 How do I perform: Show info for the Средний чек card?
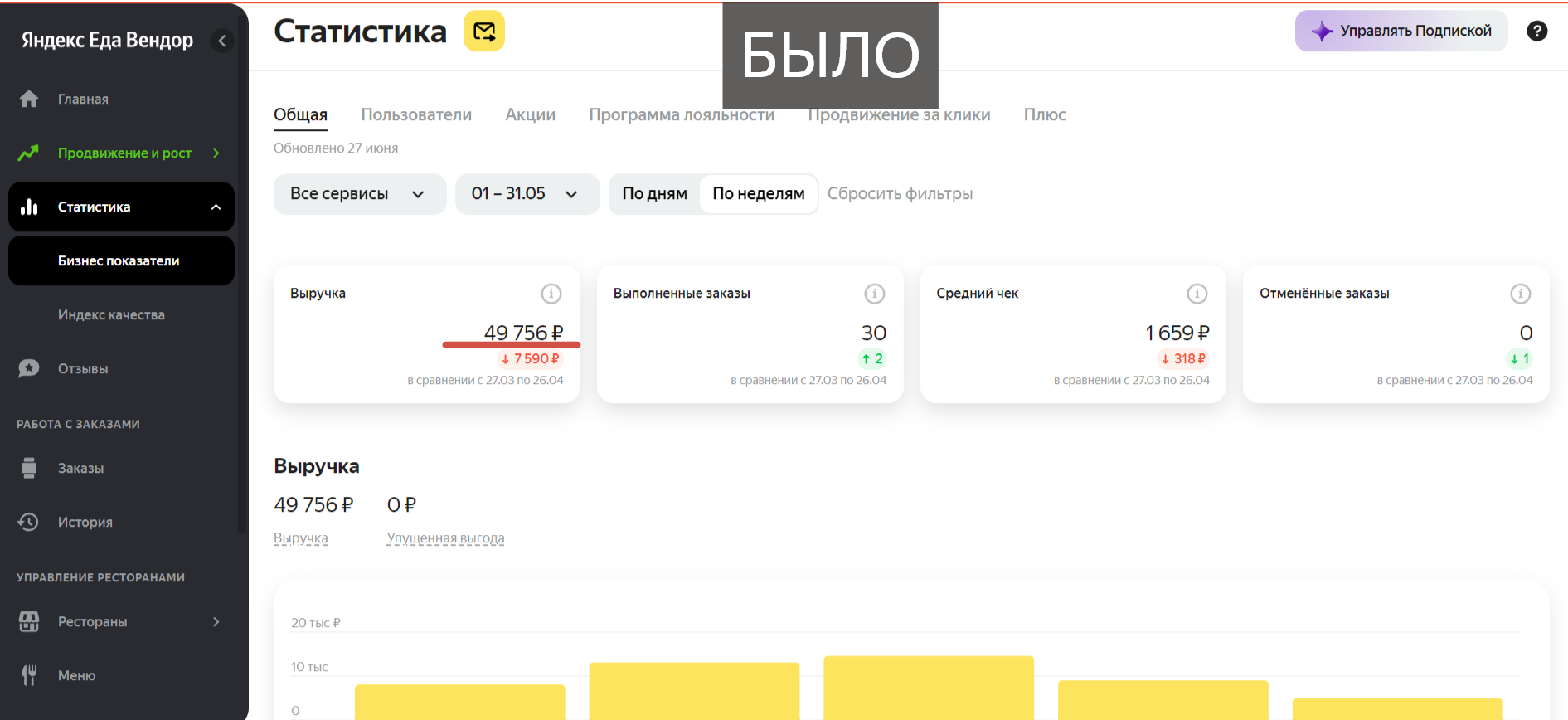click(x=1197, y=294)
